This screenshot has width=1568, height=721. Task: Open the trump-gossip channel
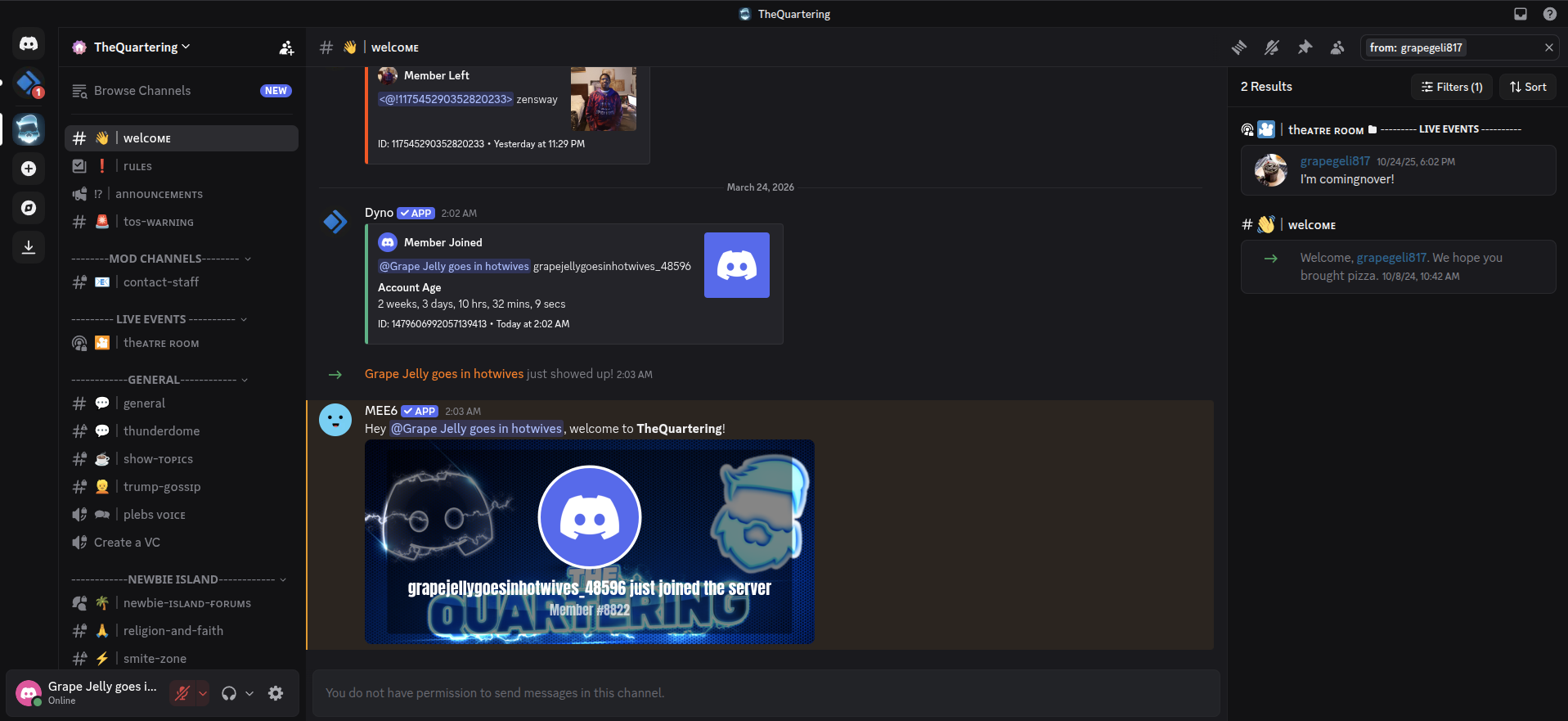pyautogui.click(x=182, y=487)
